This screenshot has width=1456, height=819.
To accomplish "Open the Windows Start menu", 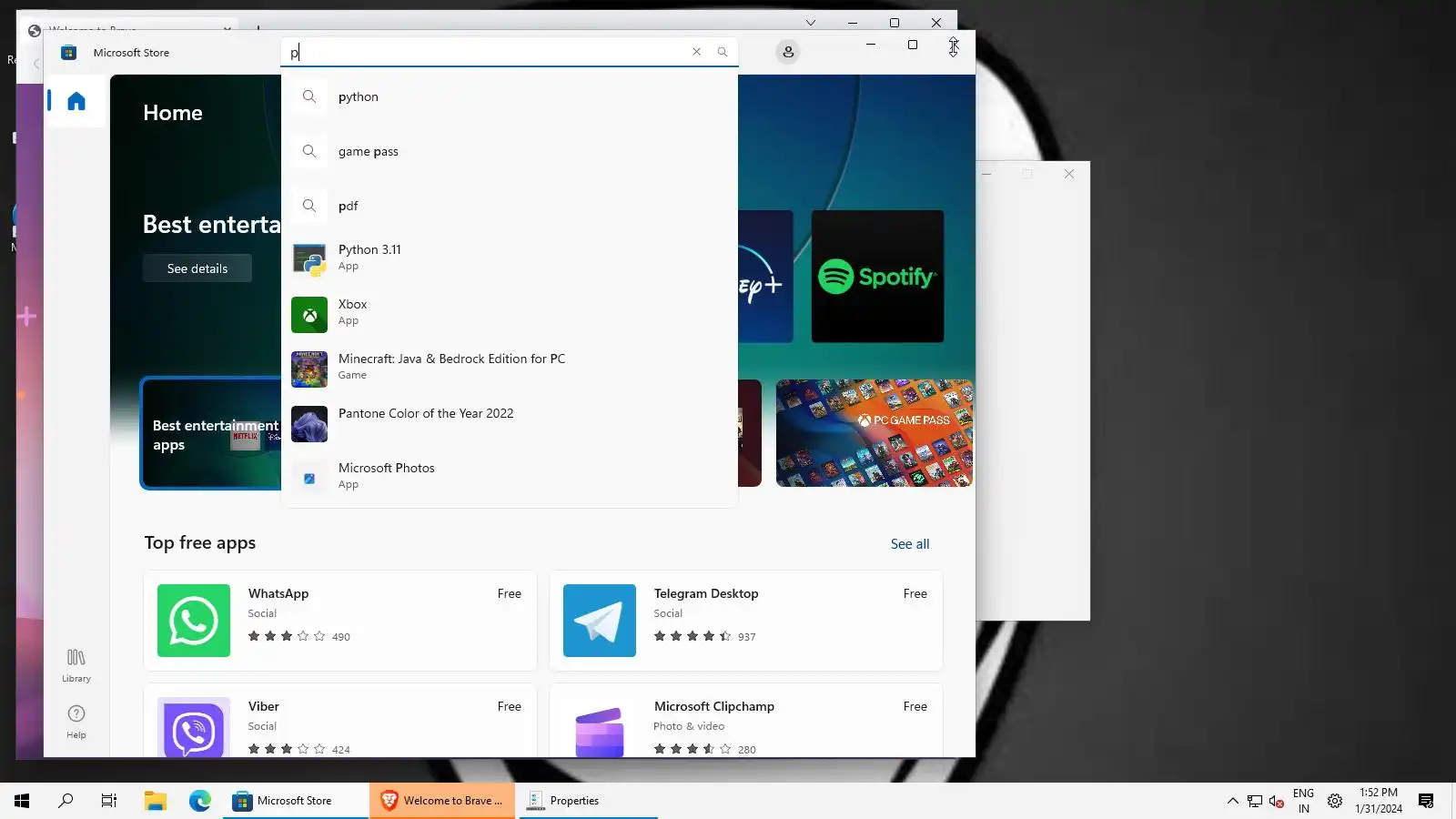I will (x=22, y=801).
